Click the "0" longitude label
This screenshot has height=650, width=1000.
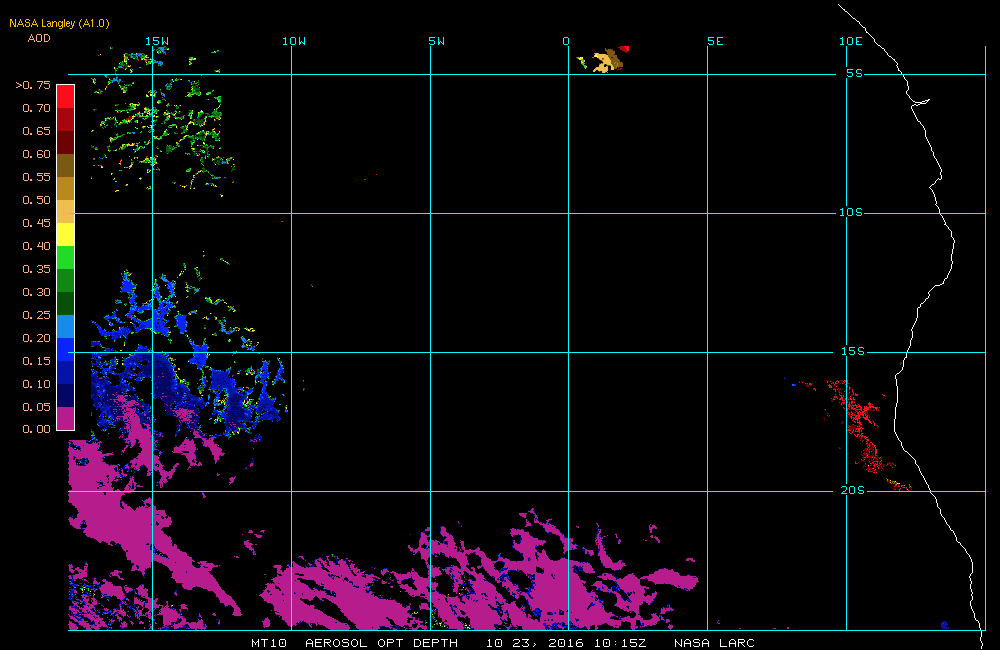point(566,41)
